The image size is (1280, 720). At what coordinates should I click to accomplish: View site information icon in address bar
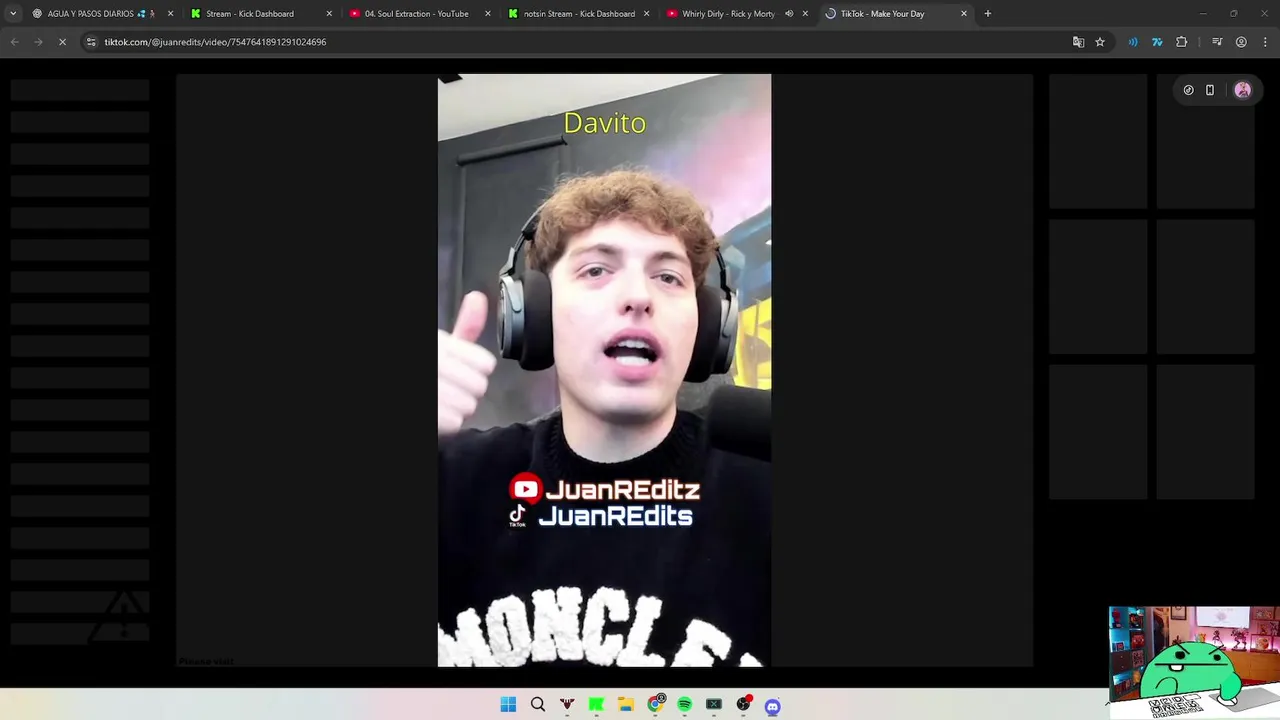(x=91, y=42)
